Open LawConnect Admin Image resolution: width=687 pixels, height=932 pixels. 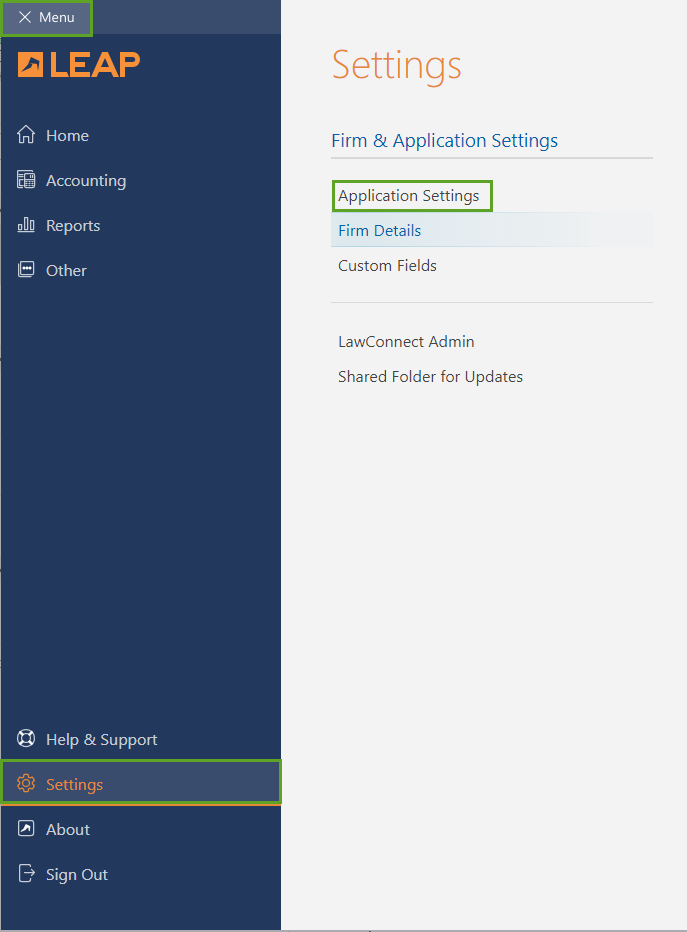click(406, 342)
